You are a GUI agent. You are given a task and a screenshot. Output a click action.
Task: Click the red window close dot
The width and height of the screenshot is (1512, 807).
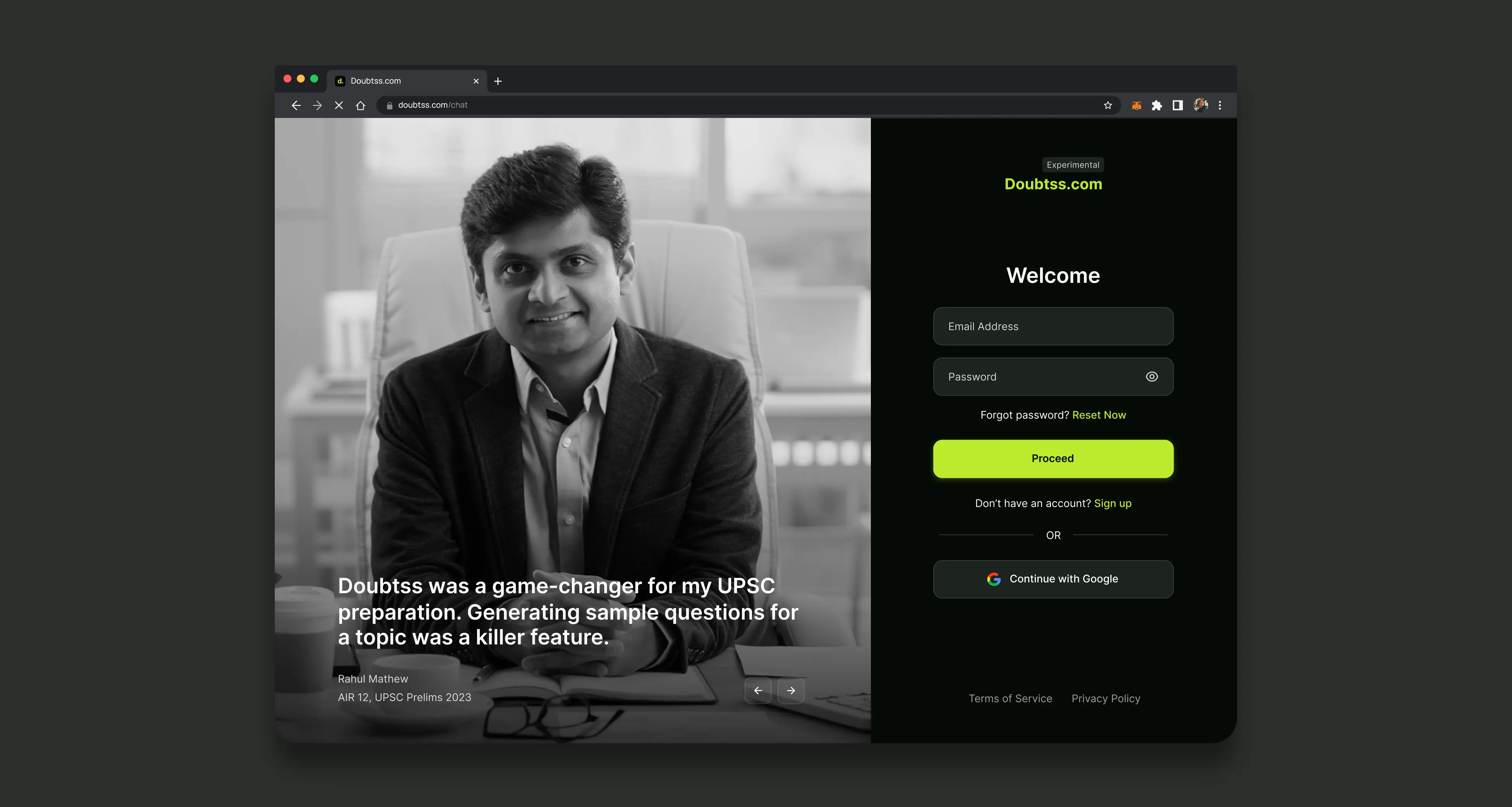click(287, 79)
